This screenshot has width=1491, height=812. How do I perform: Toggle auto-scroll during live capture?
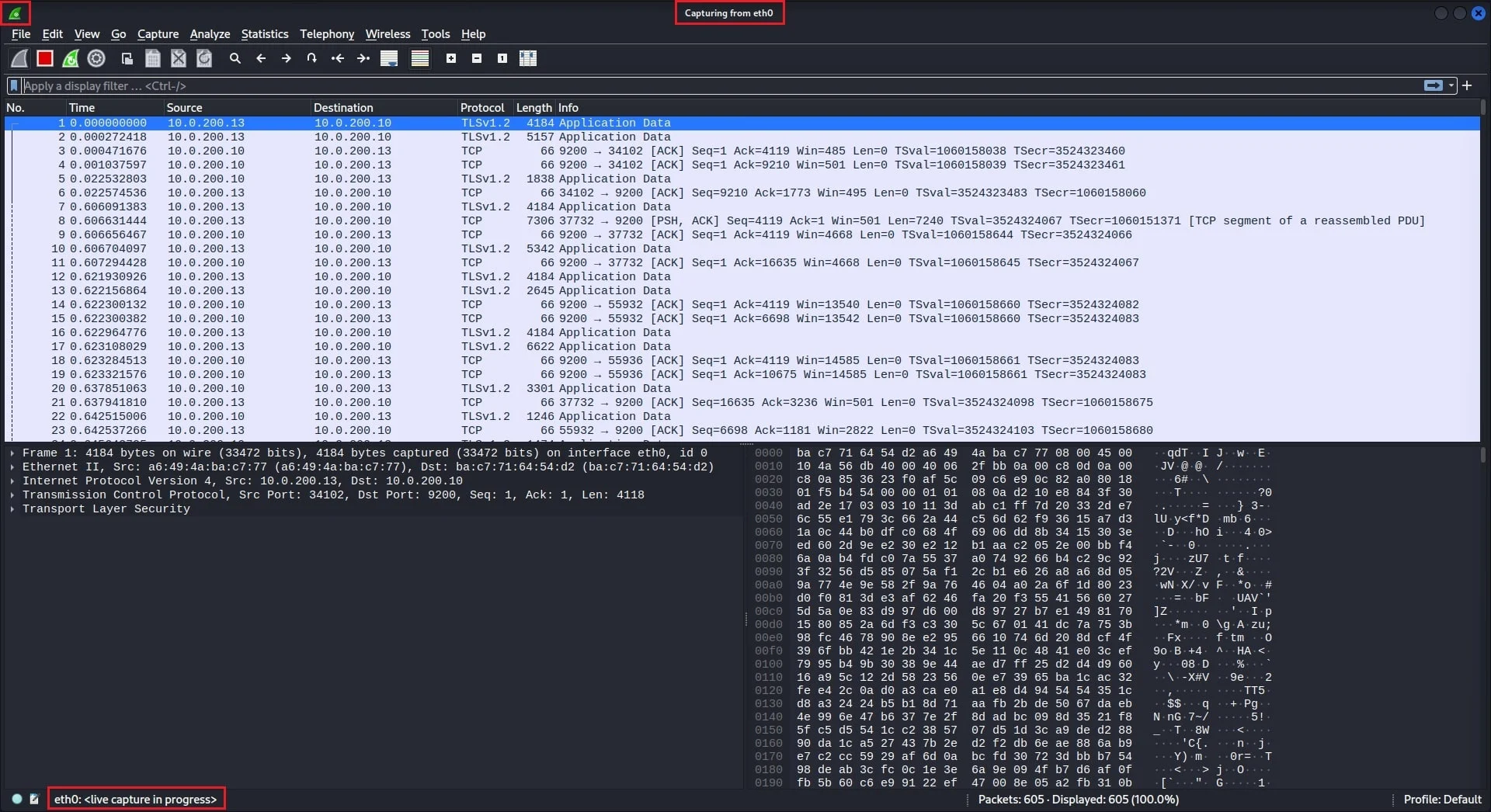[389, 58]
